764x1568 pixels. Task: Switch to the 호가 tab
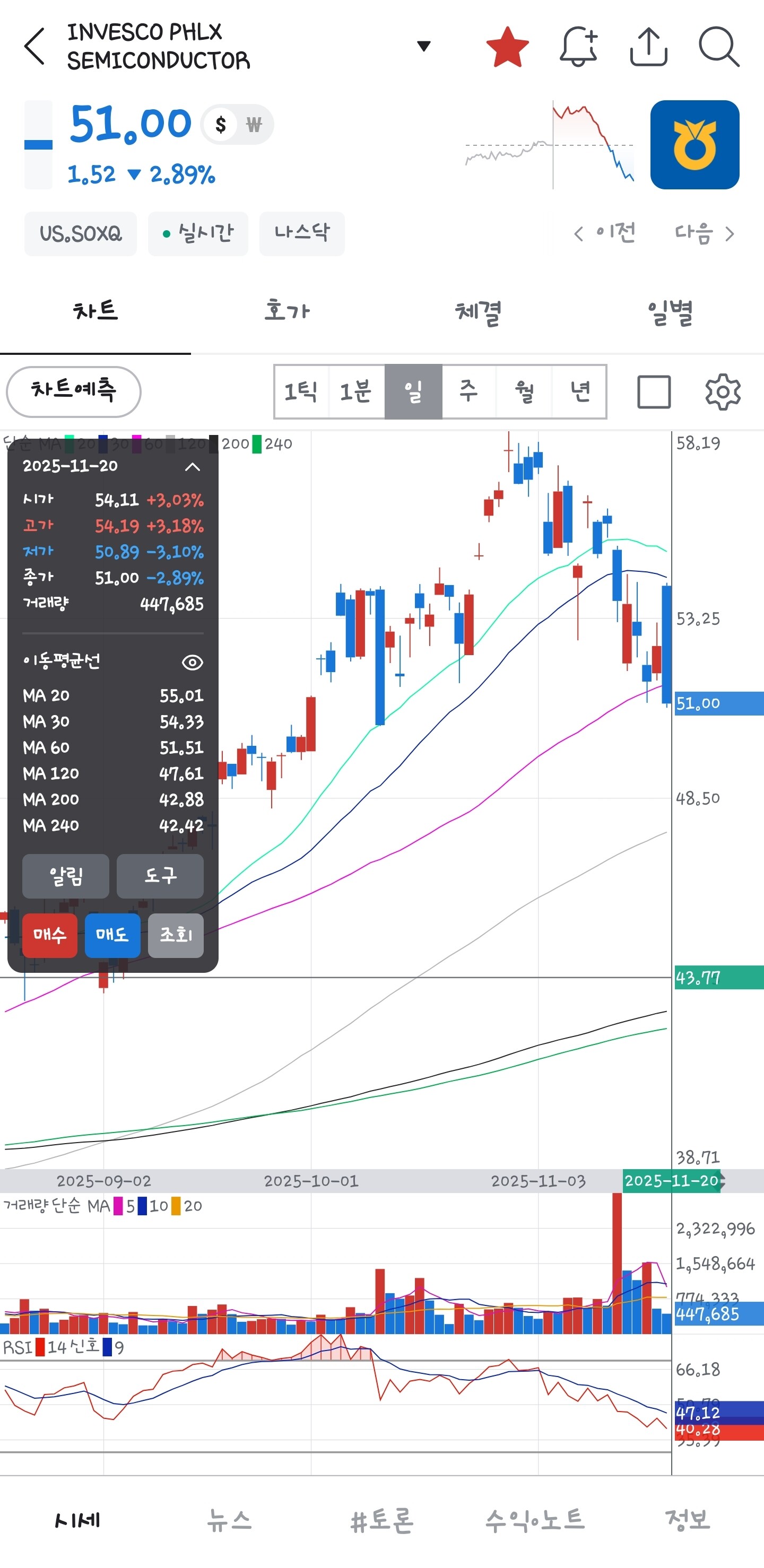286,312
